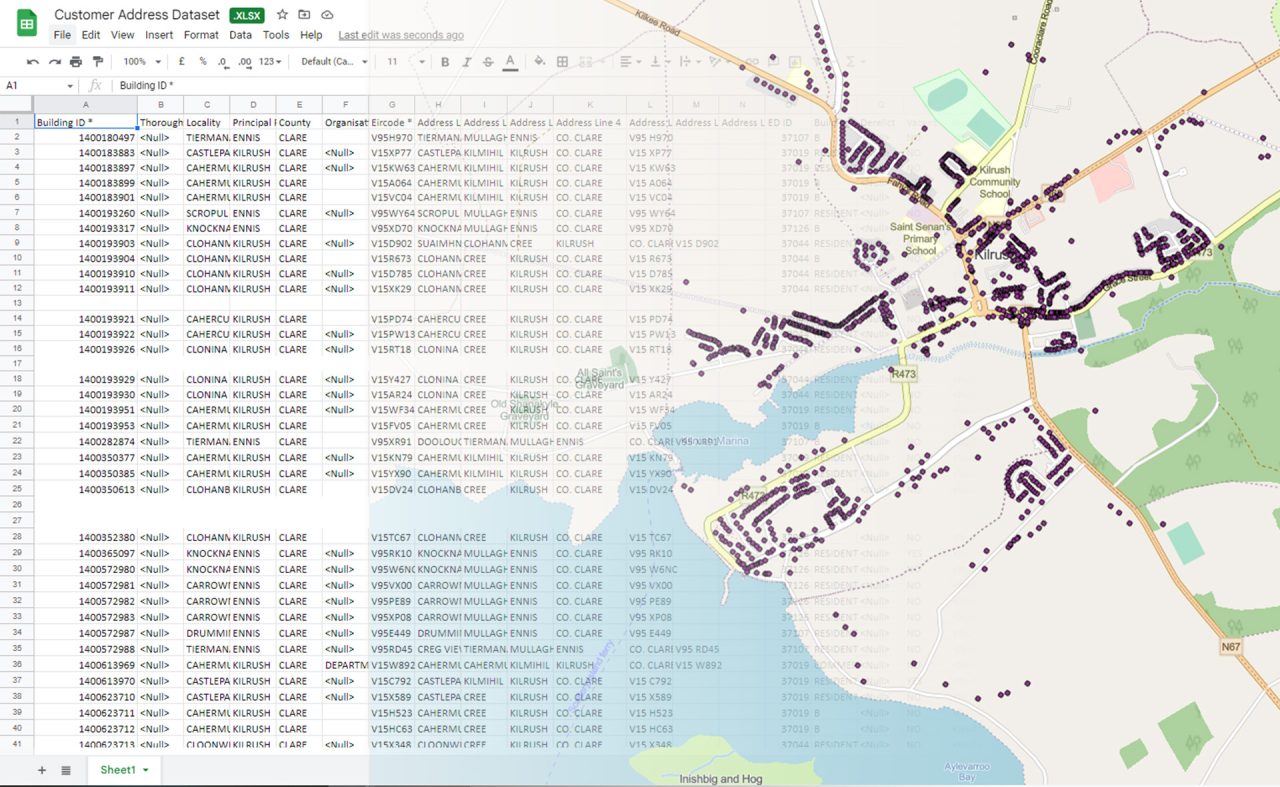Expand the Default font family dropdown
Screen dimensions: 1280x787
tap(334, 62)
